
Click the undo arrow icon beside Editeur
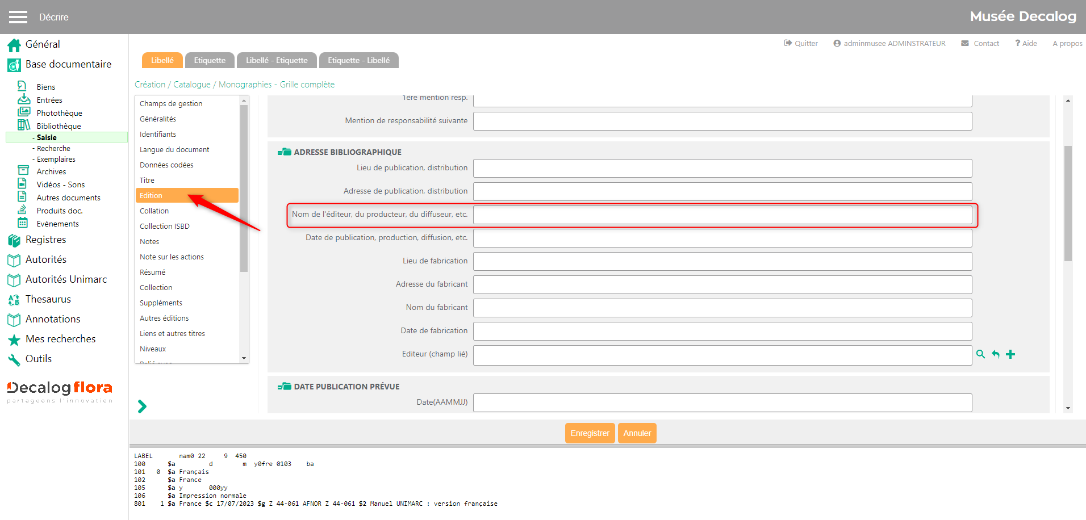coord(995,355)
